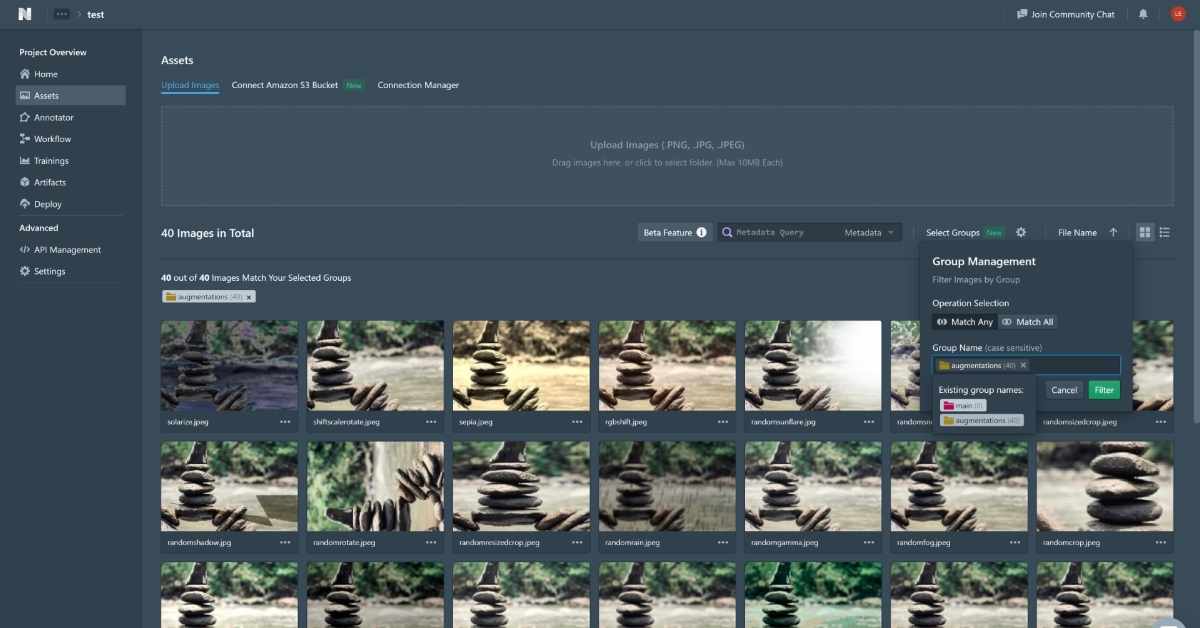Choose existing group name augmentations
Viewport: 1200px width, 628px height.
982,420
